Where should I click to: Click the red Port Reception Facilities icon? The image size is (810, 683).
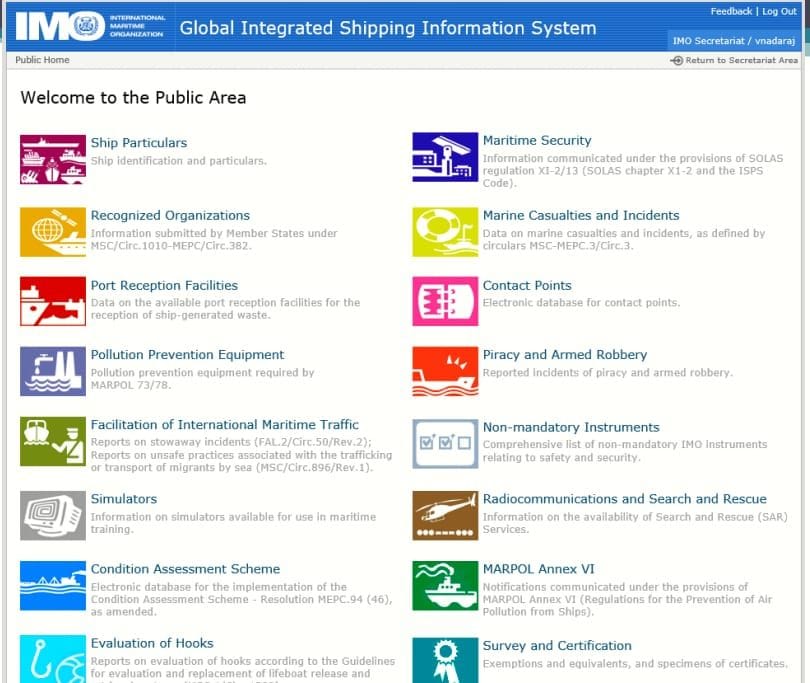coord(52,301)
